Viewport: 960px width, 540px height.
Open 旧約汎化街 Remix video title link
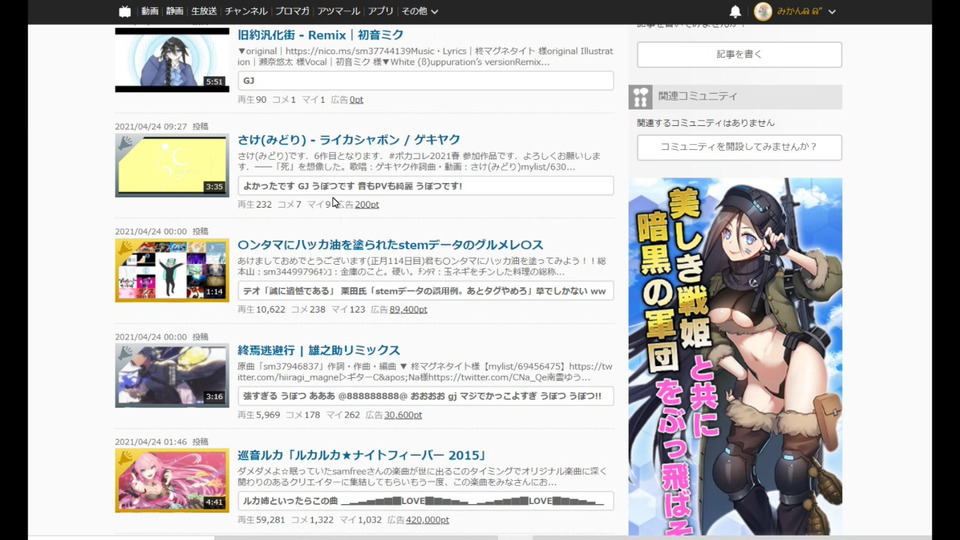(x=320, y=35)
